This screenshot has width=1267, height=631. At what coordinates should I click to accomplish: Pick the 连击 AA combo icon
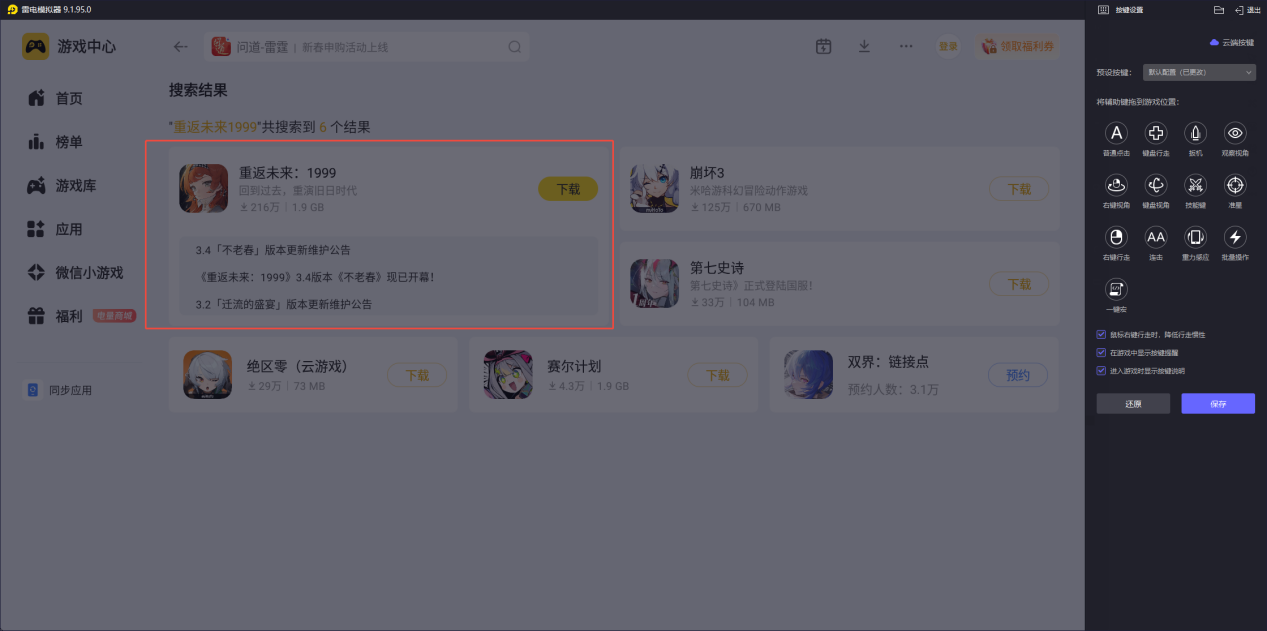pos(1156,237)
